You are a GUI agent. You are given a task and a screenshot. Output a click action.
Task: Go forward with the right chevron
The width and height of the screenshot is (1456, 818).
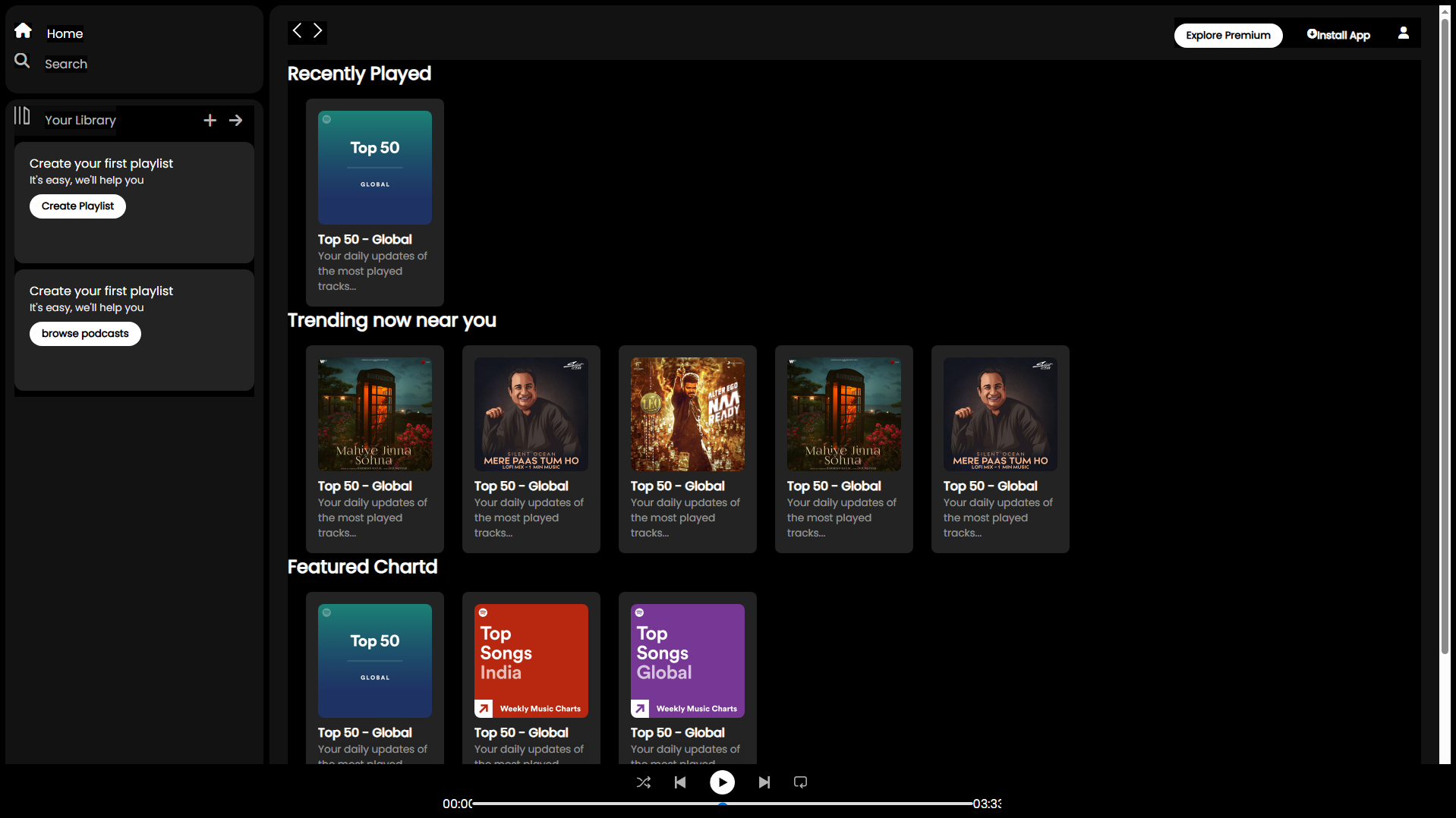click(x=318, y=30)
